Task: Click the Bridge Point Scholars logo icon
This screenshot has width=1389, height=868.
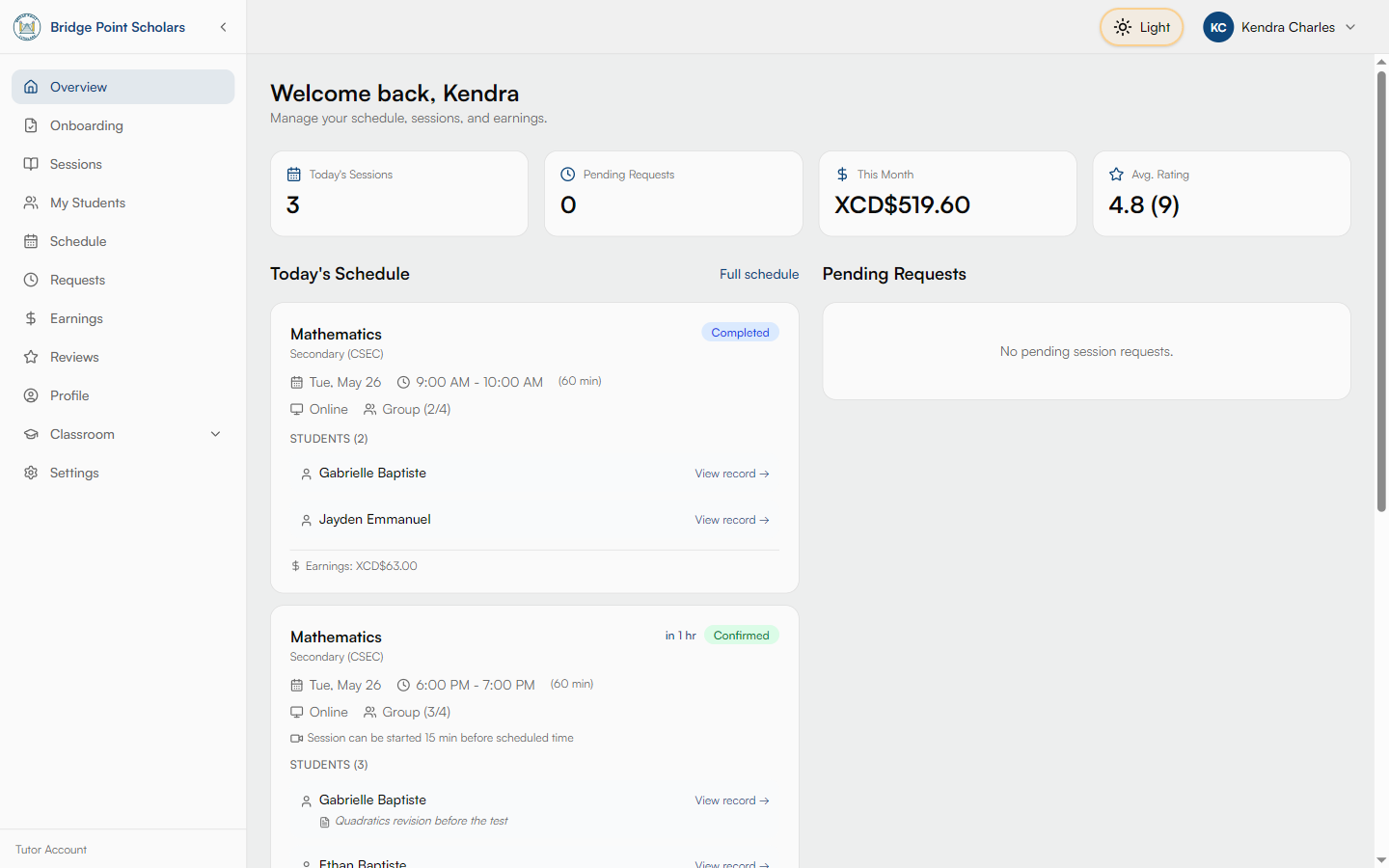Action: pos(27,27)
